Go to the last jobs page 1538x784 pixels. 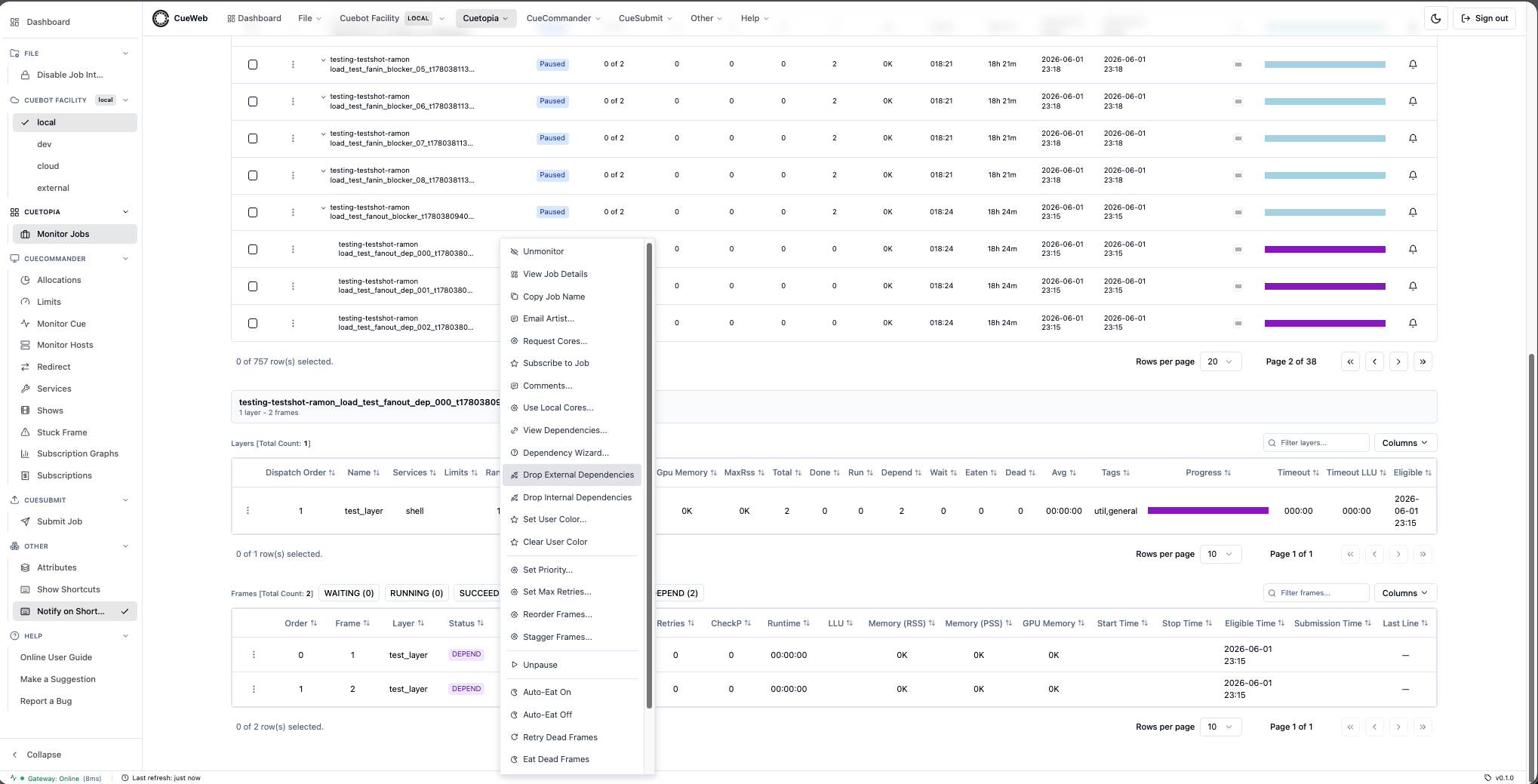[x=1423, y=361]
